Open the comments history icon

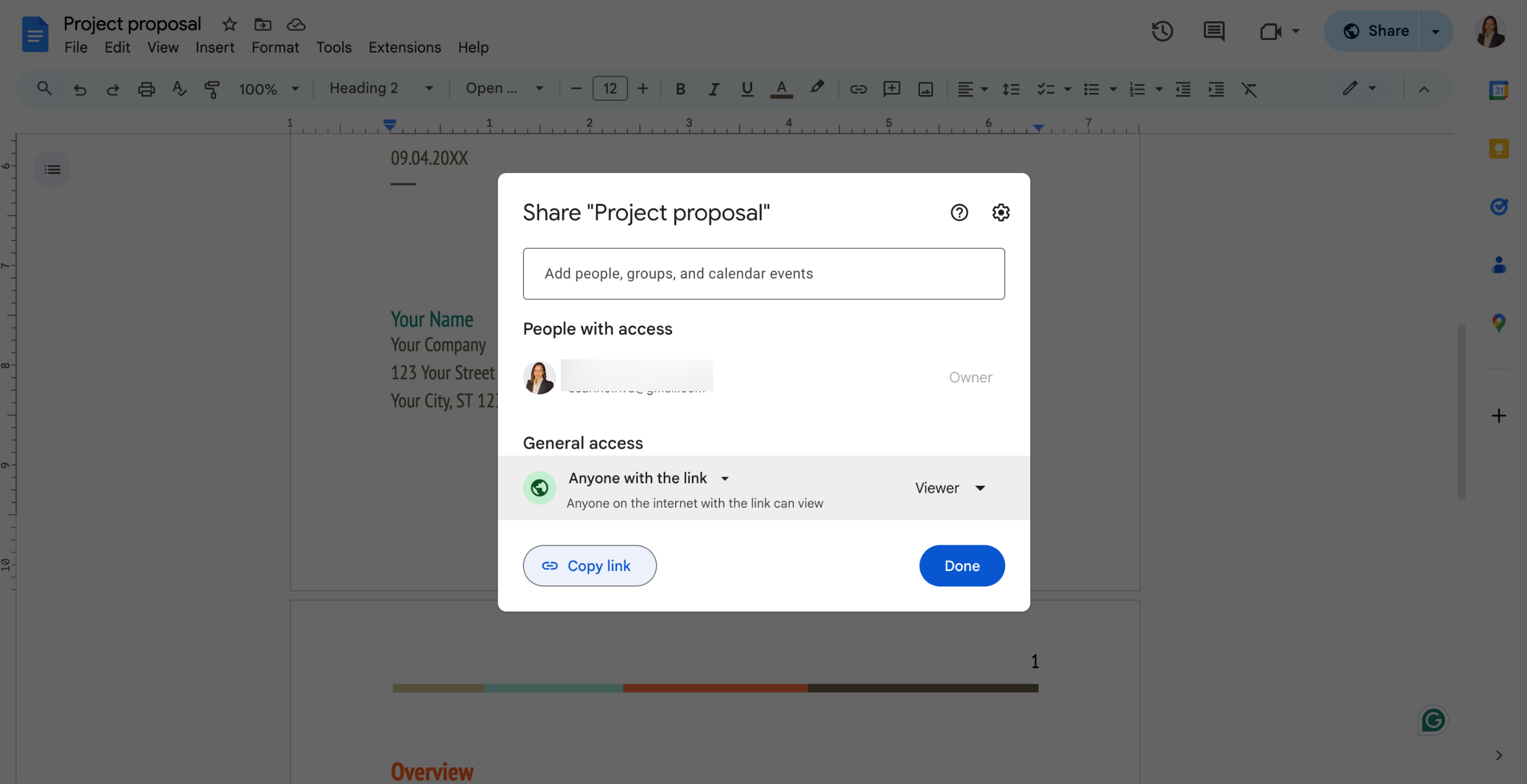[1214, 31]
